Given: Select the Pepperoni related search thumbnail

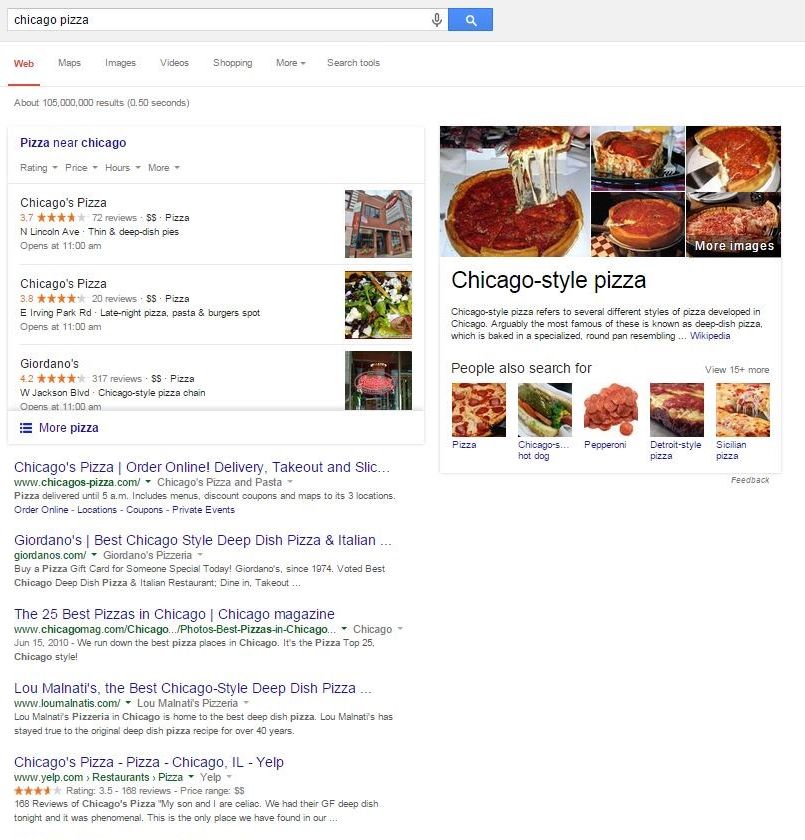Looking at the screenshot, I should click(610, 410).
